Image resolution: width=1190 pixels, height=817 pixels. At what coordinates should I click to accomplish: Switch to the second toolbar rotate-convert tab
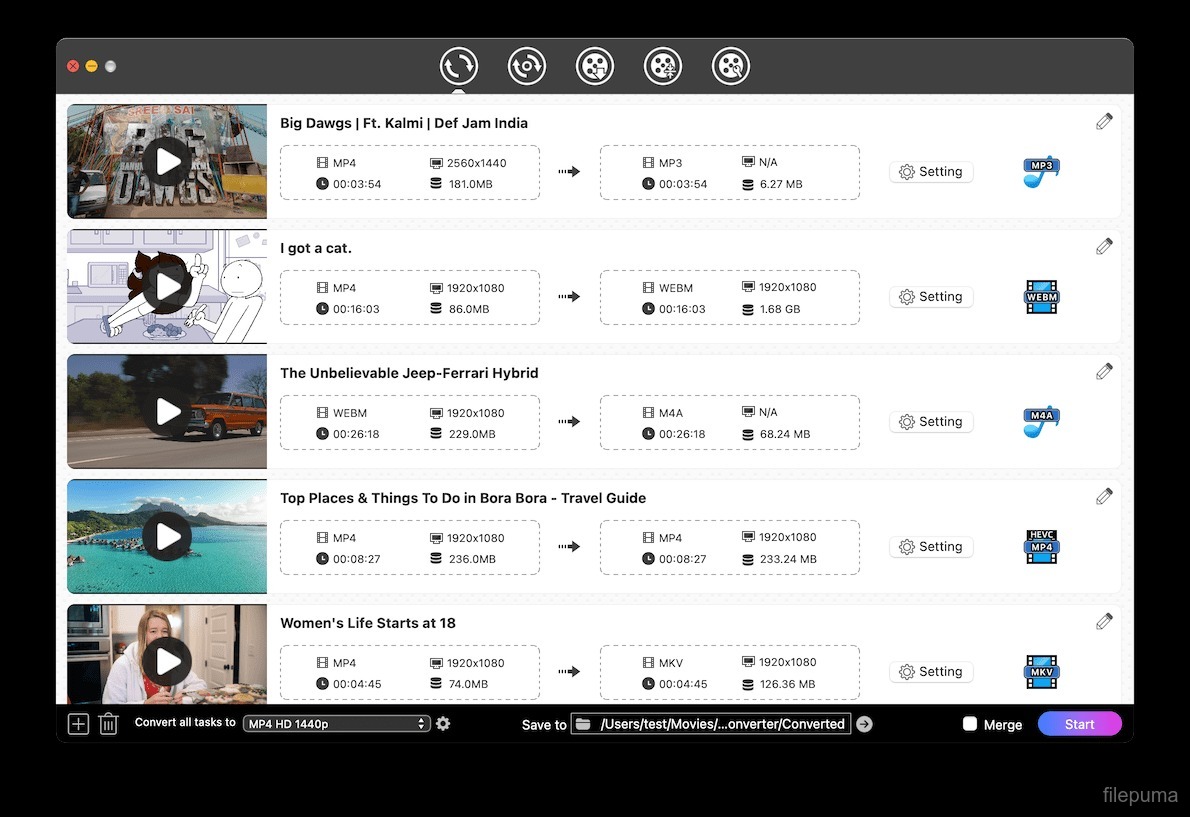coord(527,67)
